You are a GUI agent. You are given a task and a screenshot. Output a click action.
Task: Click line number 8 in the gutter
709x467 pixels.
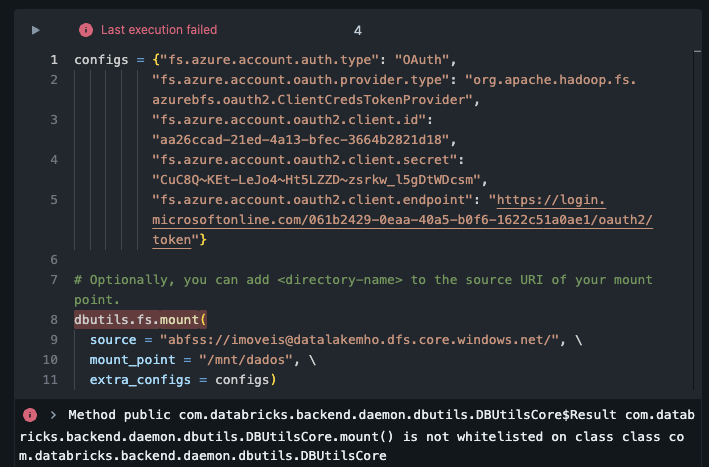tap(54, 320)
